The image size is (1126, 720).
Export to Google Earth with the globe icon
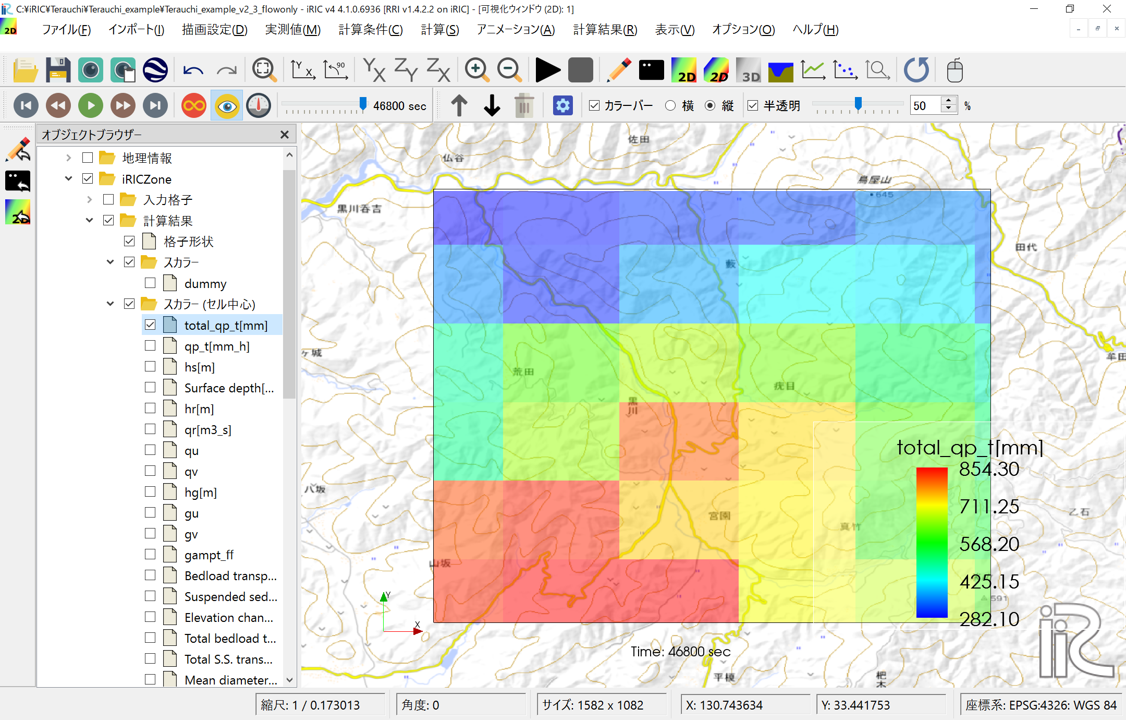[156, 70]
